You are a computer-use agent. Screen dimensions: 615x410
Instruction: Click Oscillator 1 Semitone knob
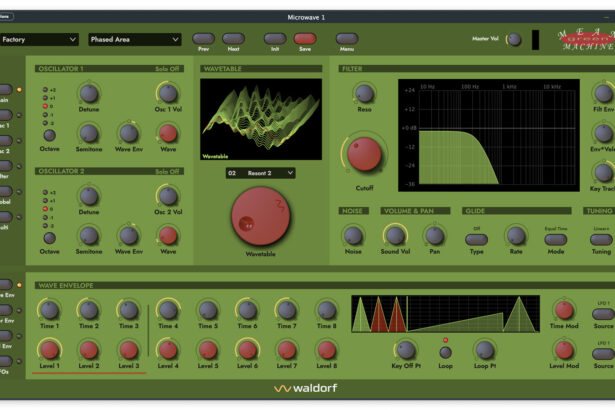tap(89, 133)
